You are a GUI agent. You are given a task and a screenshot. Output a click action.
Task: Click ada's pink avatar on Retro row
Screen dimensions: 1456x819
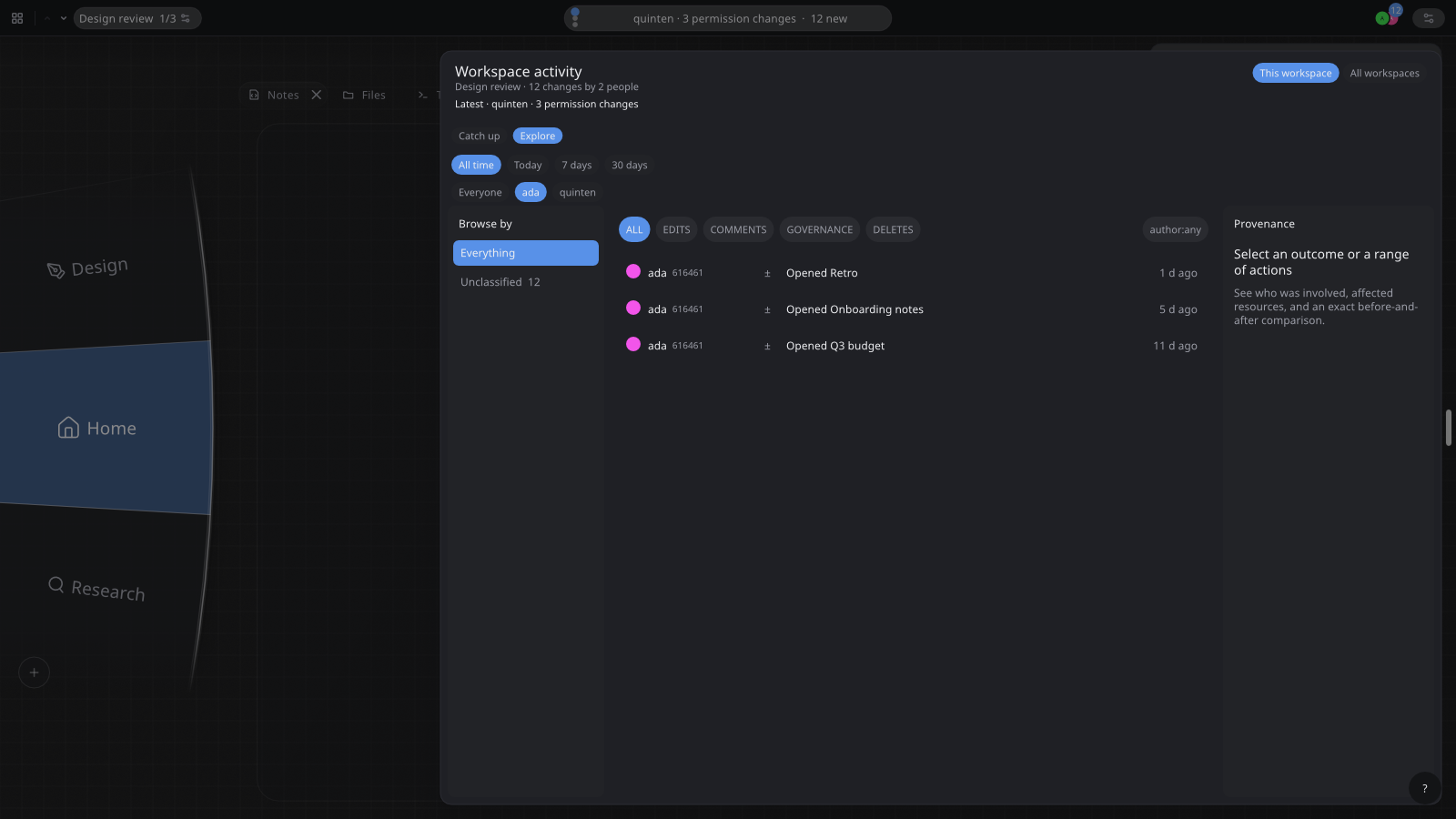pyautogui.click(x=633, y=271)
